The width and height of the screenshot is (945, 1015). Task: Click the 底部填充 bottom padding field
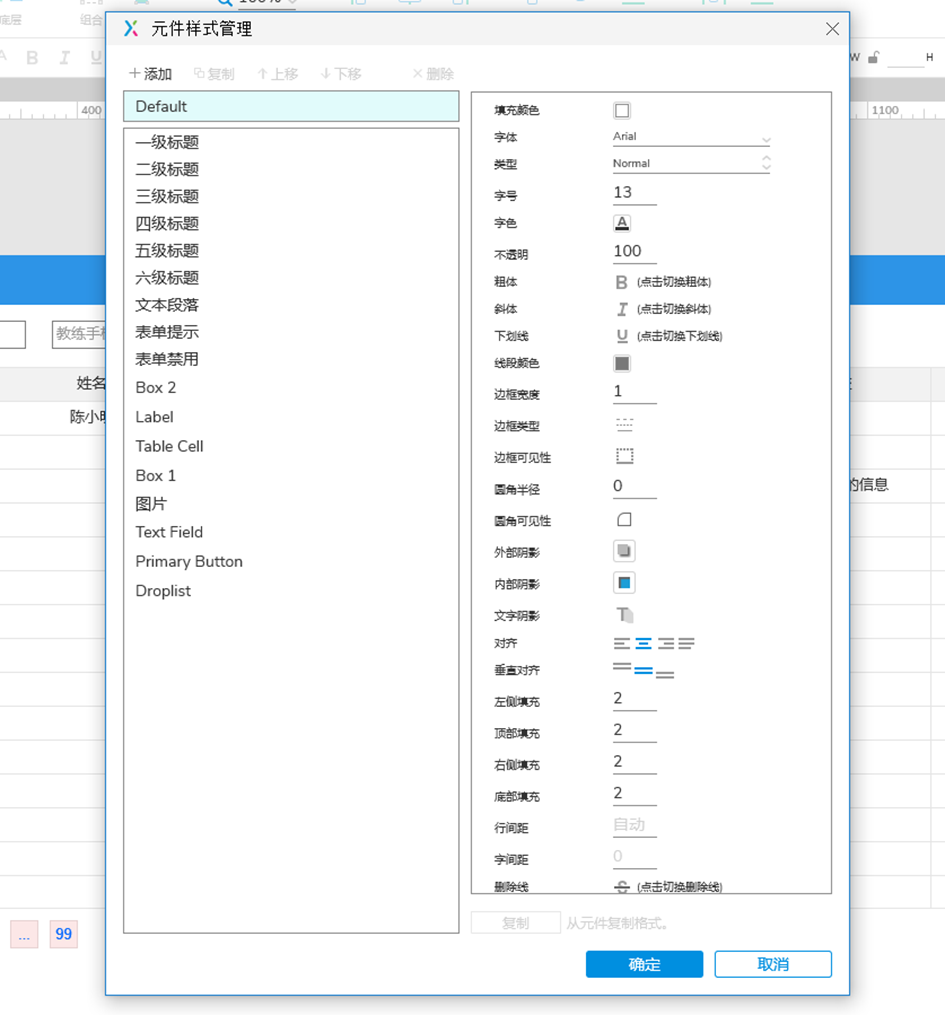pyautogui.click(x=634, y=794)
